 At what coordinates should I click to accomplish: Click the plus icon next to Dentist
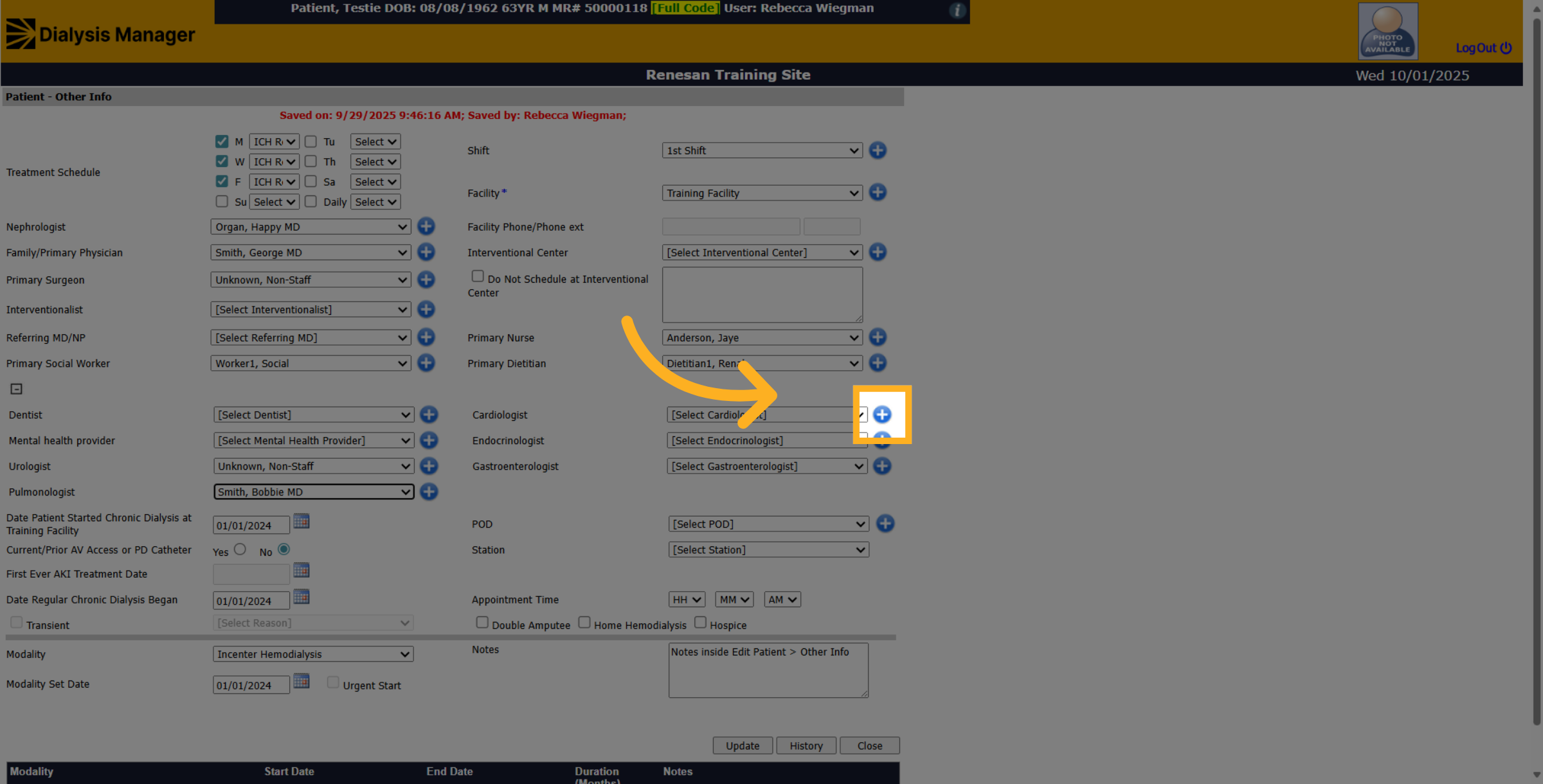point(429,414)
